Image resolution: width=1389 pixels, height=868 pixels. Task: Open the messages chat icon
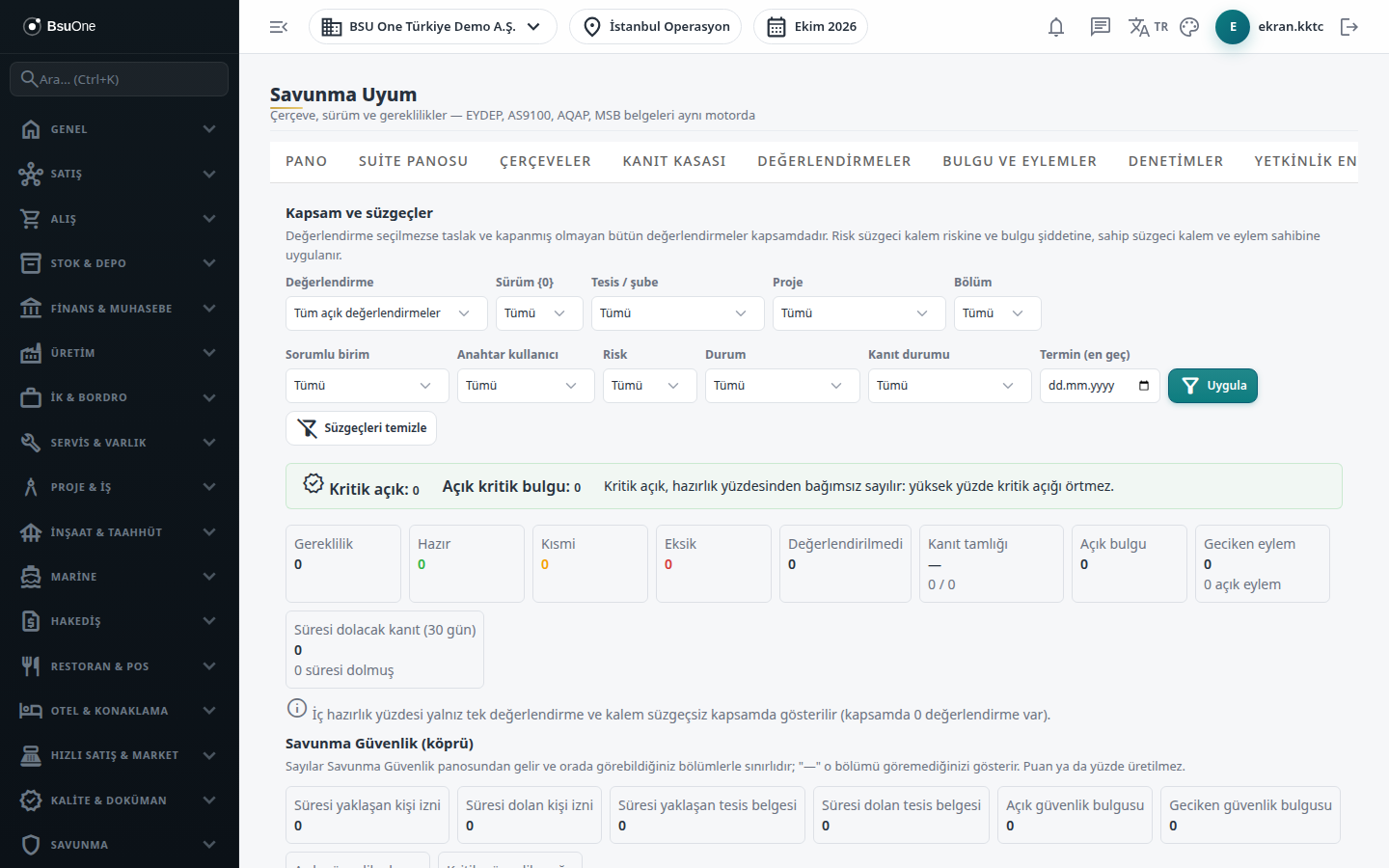pos(1101,27)
